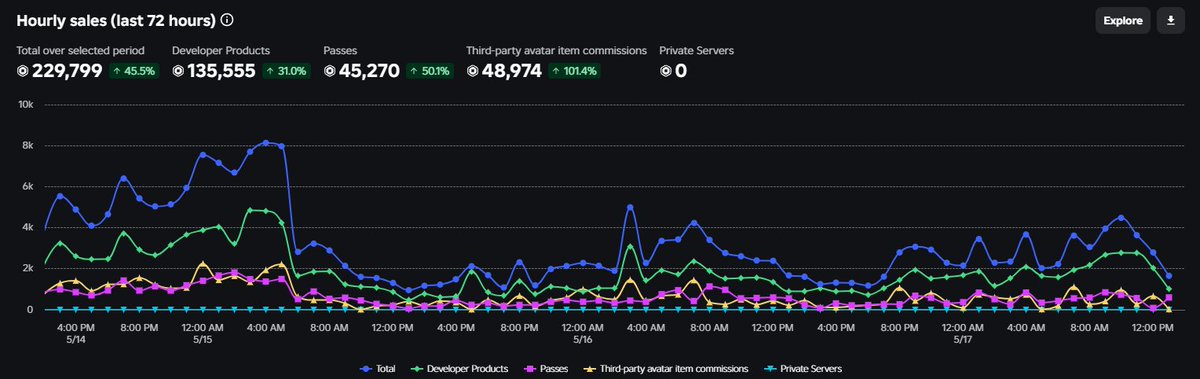Open the info icon beside Hourly sales title
Screen dimensions: 1200x379
[227, 20]
